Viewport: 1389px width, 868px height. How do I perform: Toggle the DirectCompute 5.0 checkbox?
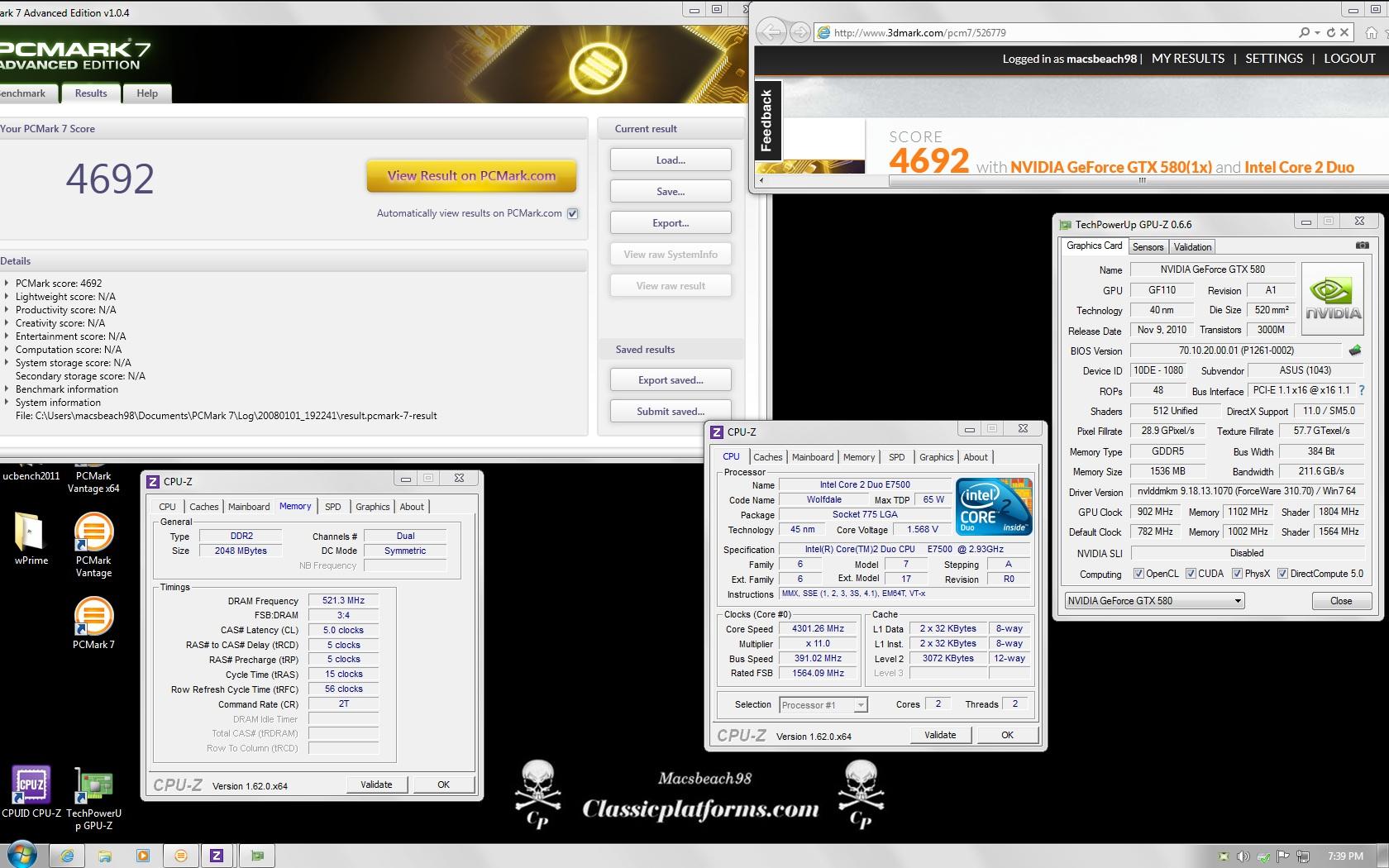point(1282,574)
